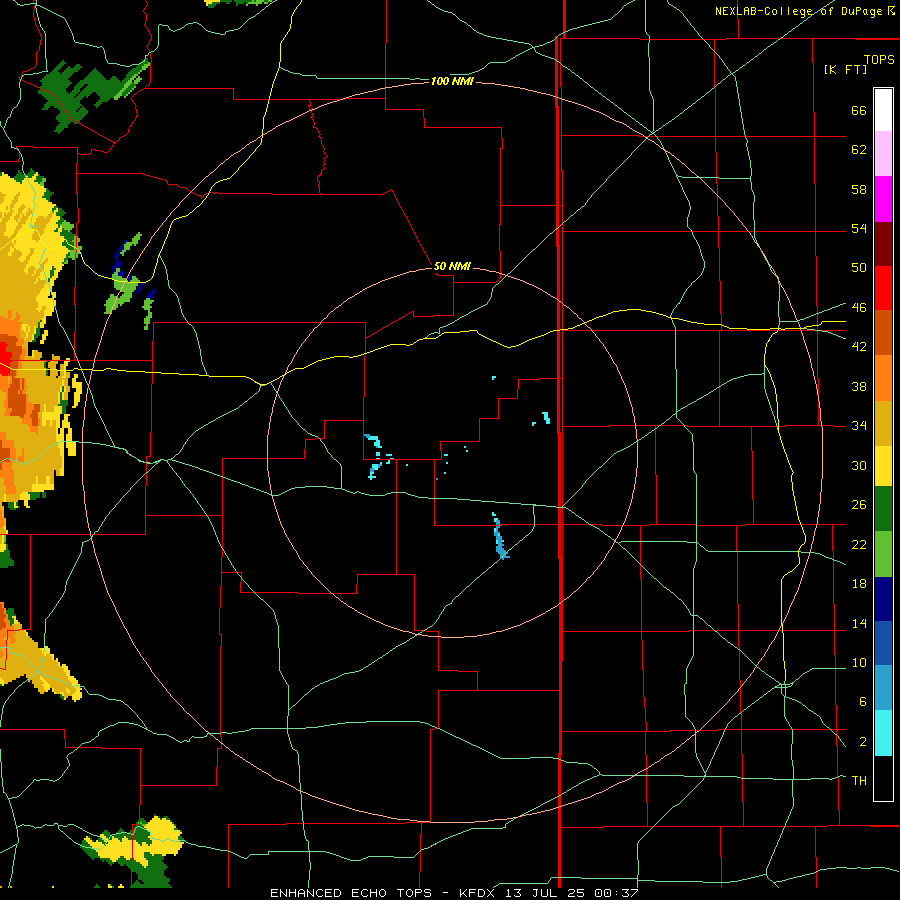Click the legend value 66
900x900 pixels.
tap(859, 110)
